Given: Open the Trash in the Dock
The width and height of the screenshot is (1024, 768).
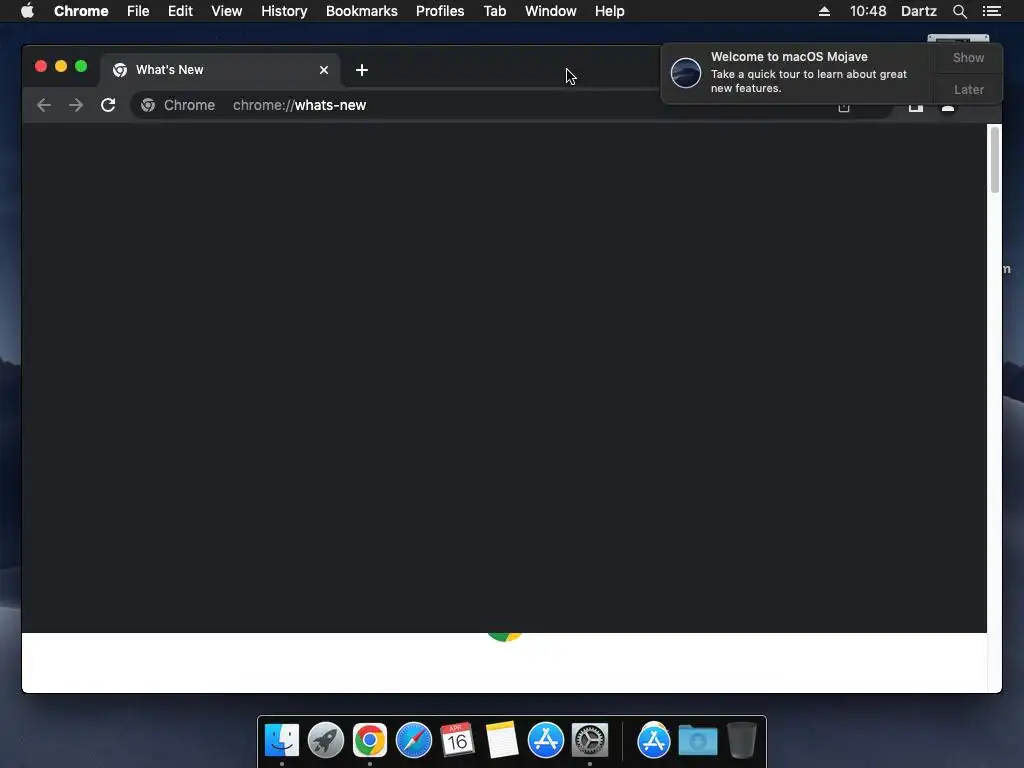Looking at the screenshot, I should click(x=742, y=740).
